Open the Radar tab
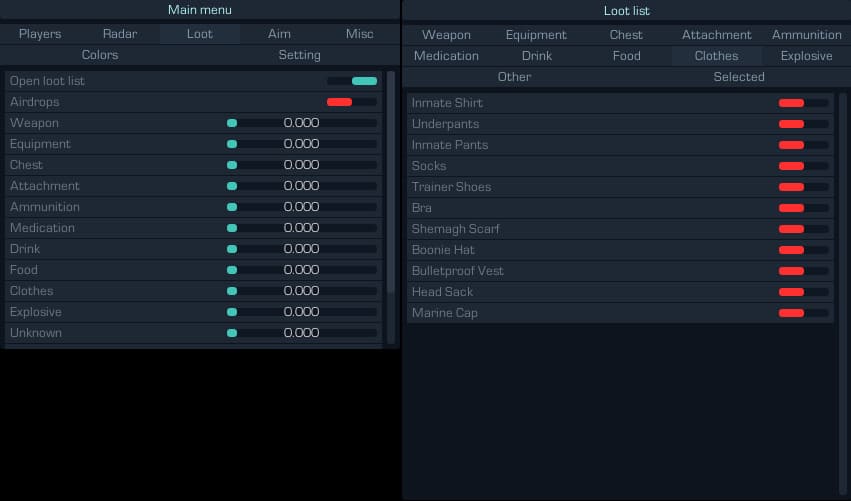This screenshot has width=851, height=501. pyautogui.click(x=120, y=34)
